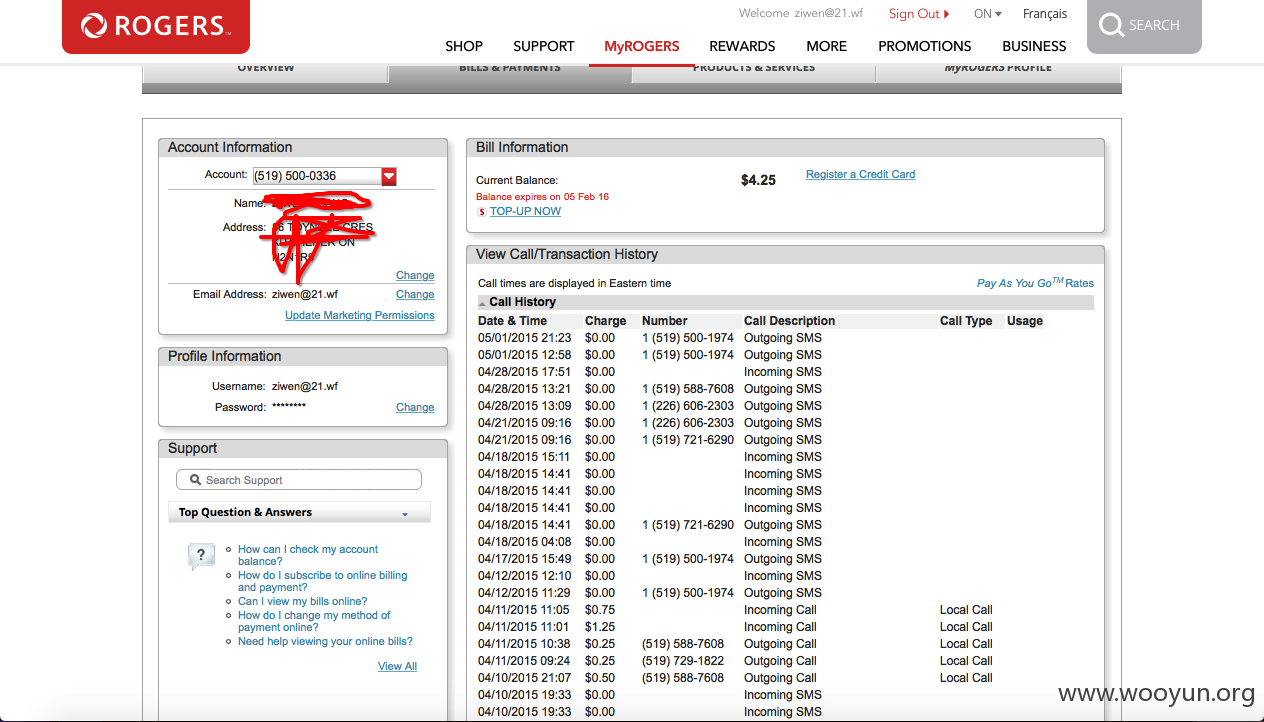Click the Charge column header
Viewport: 1264px width, 722px height.
[605, 321]
